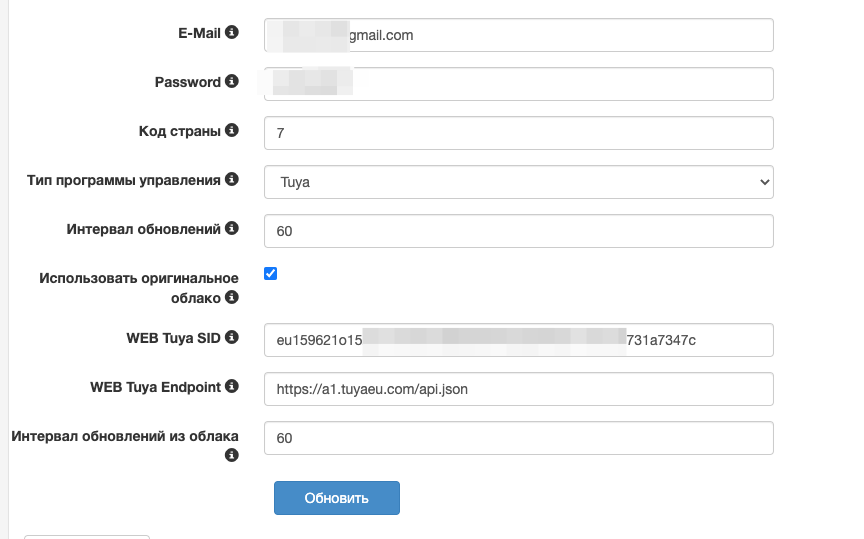Click info icon beside Тип программы управления
The height and width of the screenshot is (539, 864).
[x=232, y=179]
